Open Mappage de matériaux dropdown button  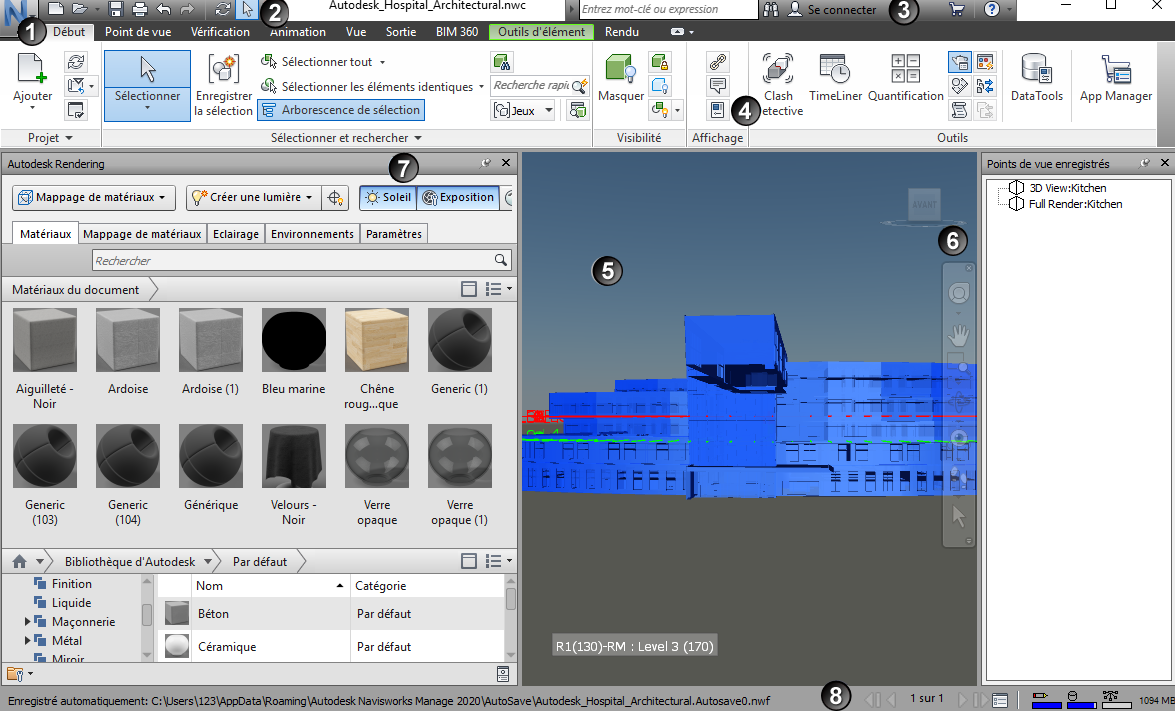point(94,197)
